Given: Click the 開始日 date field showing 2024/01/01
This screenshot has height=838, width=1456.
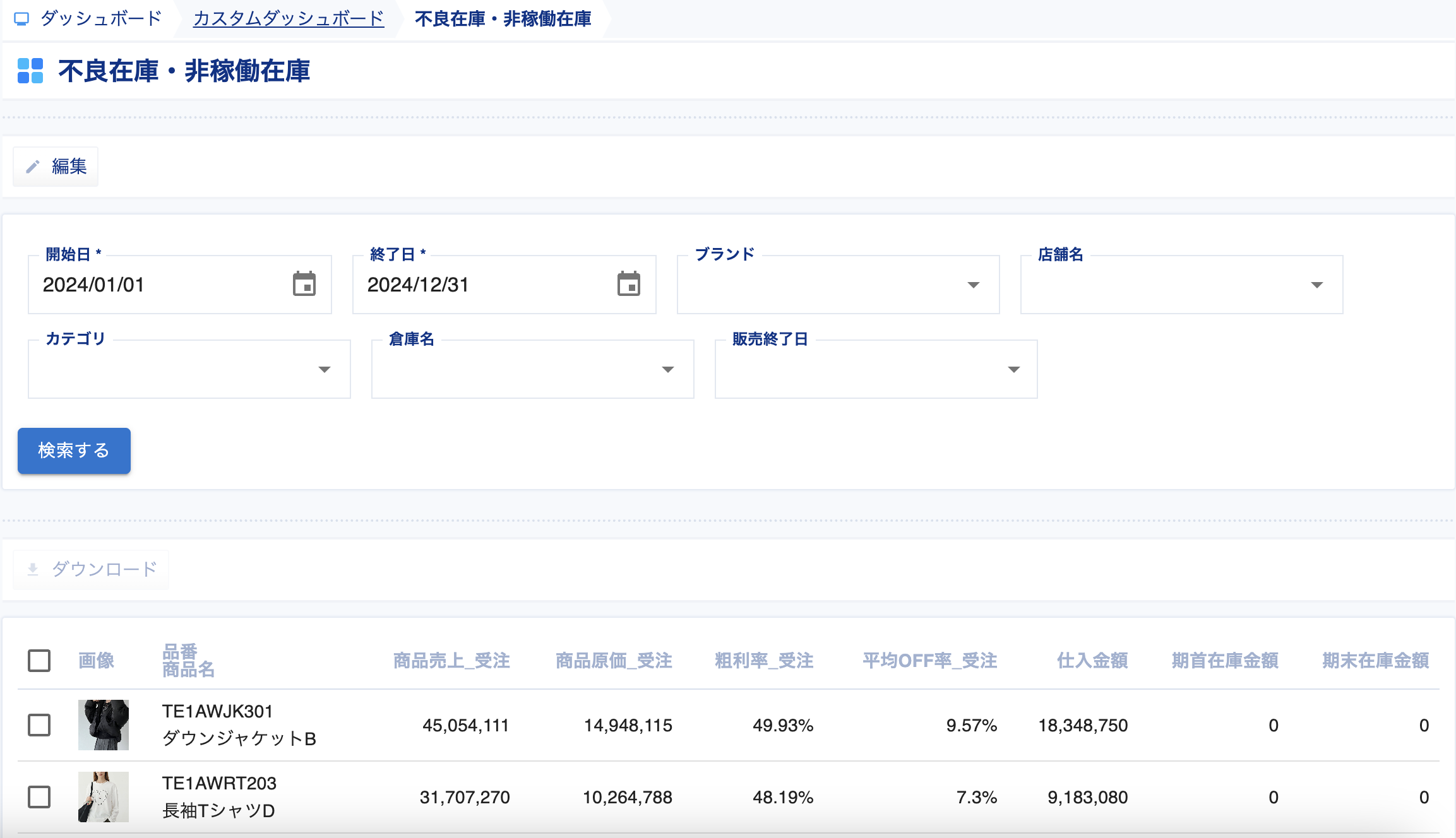Looking at the screenshot, I should 180,285.
